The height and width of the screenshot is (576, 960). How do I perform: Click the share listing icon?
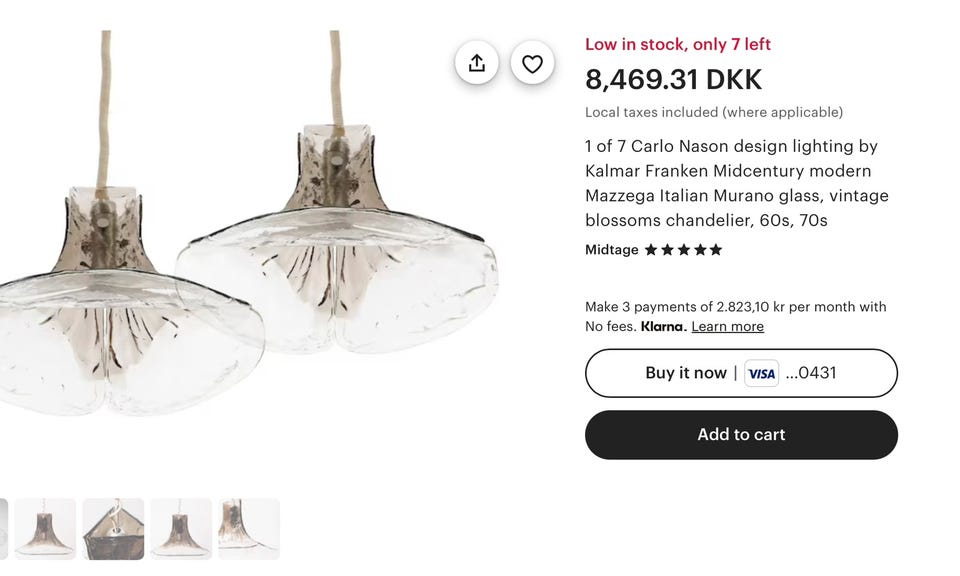pyautogui.click(x=477, y=63)
